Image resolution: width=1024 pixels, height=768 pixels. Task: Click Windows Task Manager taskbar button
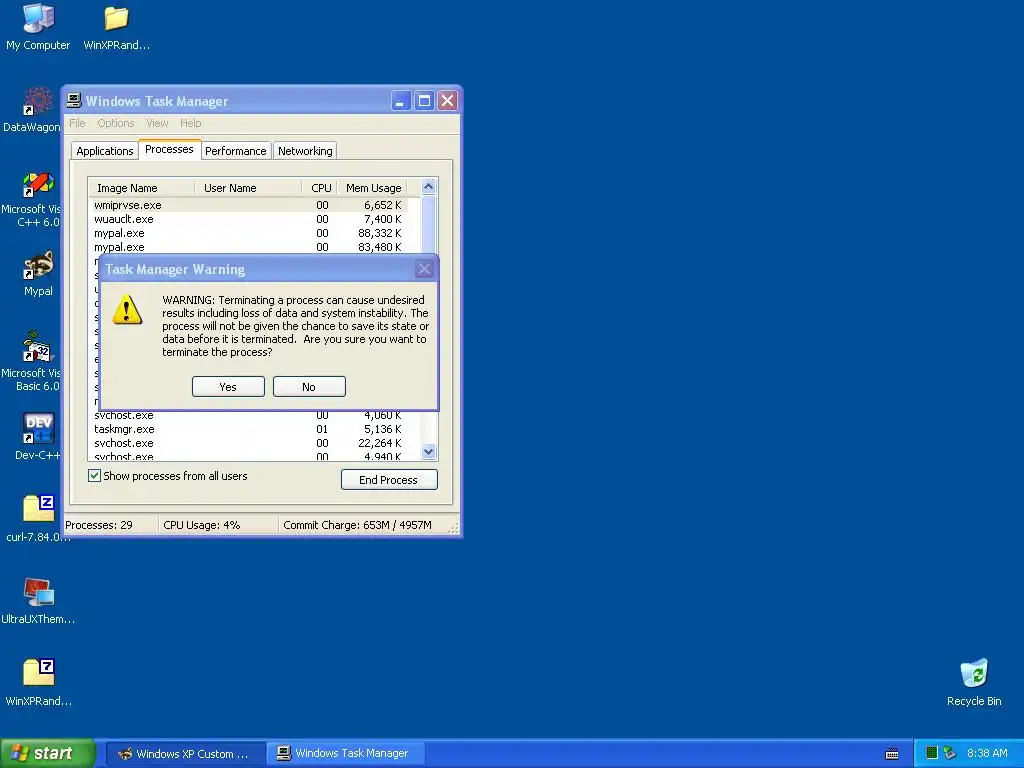[x=345, y=754]
